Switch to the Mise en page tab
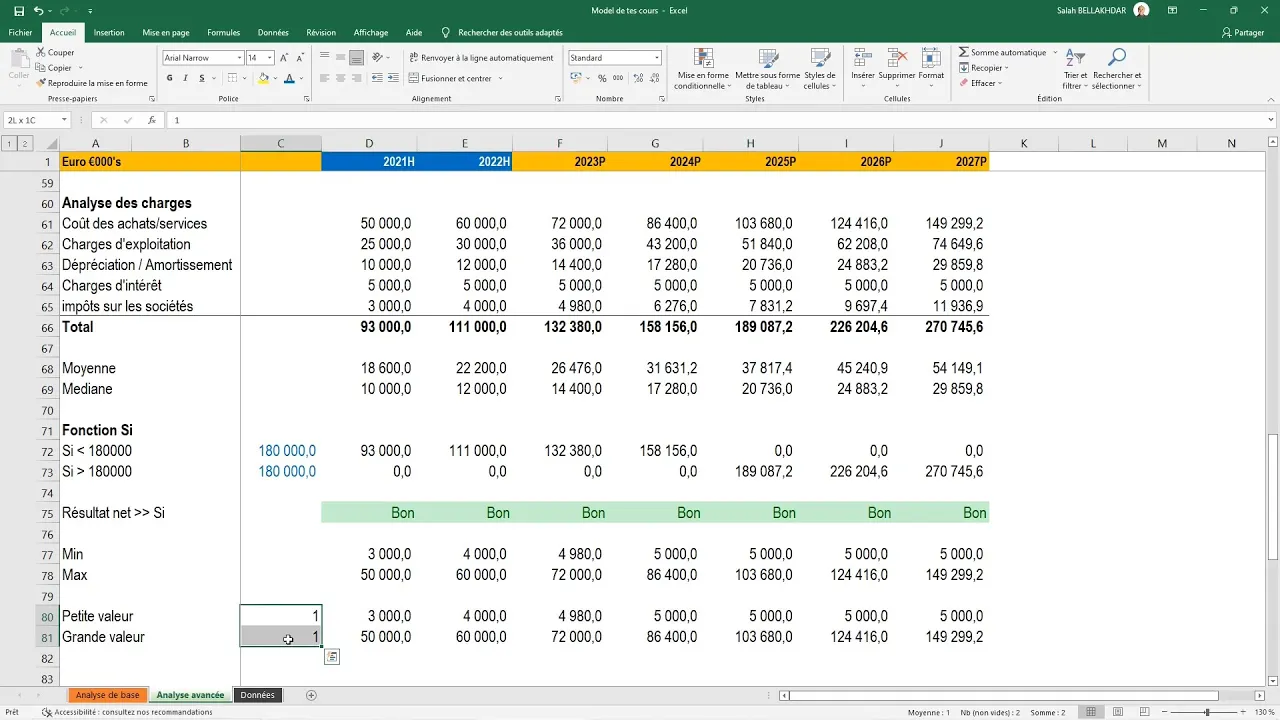The image size is (1280, 720). (x=166, y=32)
